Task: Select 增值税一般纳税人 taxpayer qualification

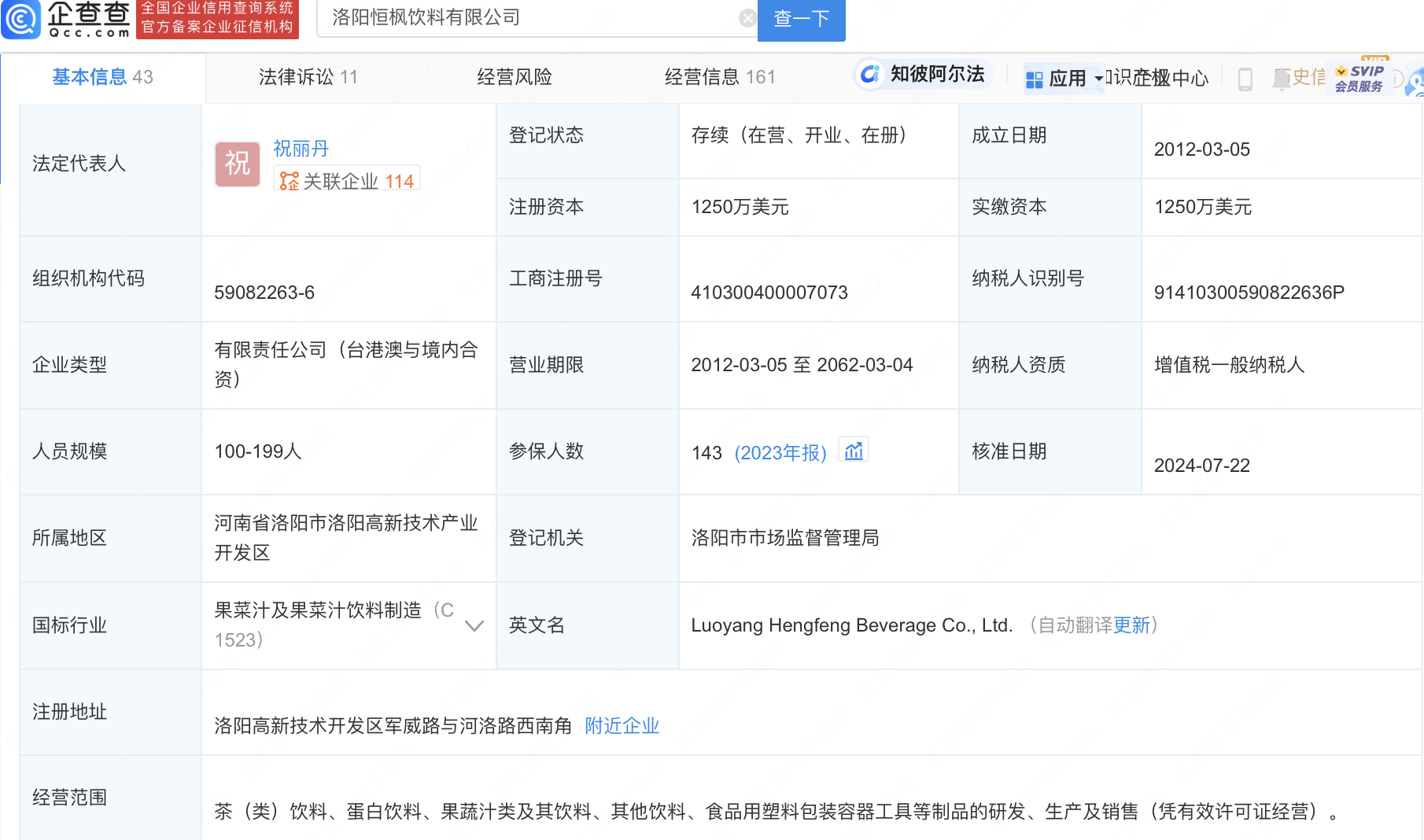Action: (1229, 365)
